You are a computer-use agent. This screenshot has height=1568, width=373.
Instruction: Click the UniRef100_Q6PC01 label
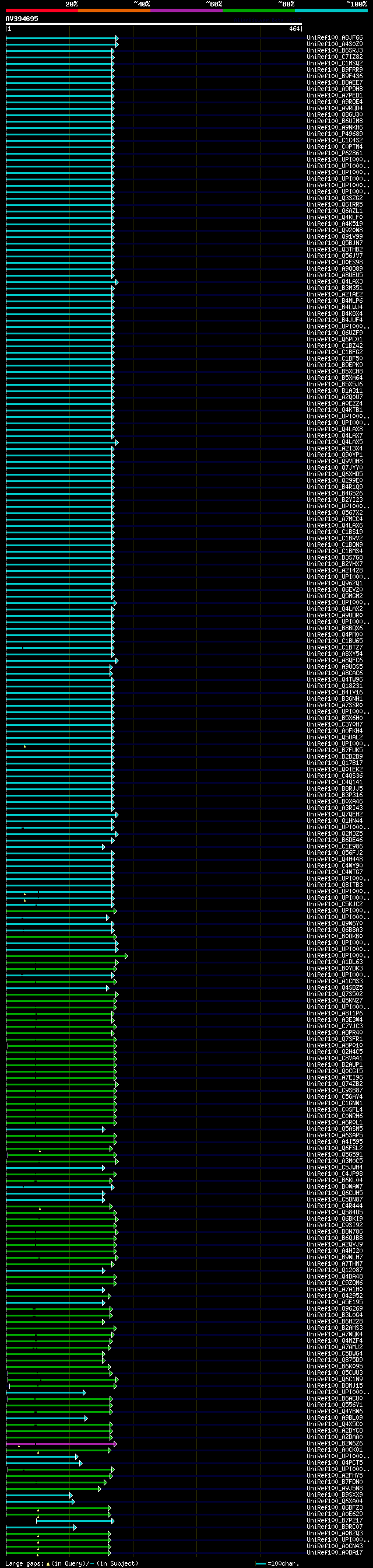335,339
